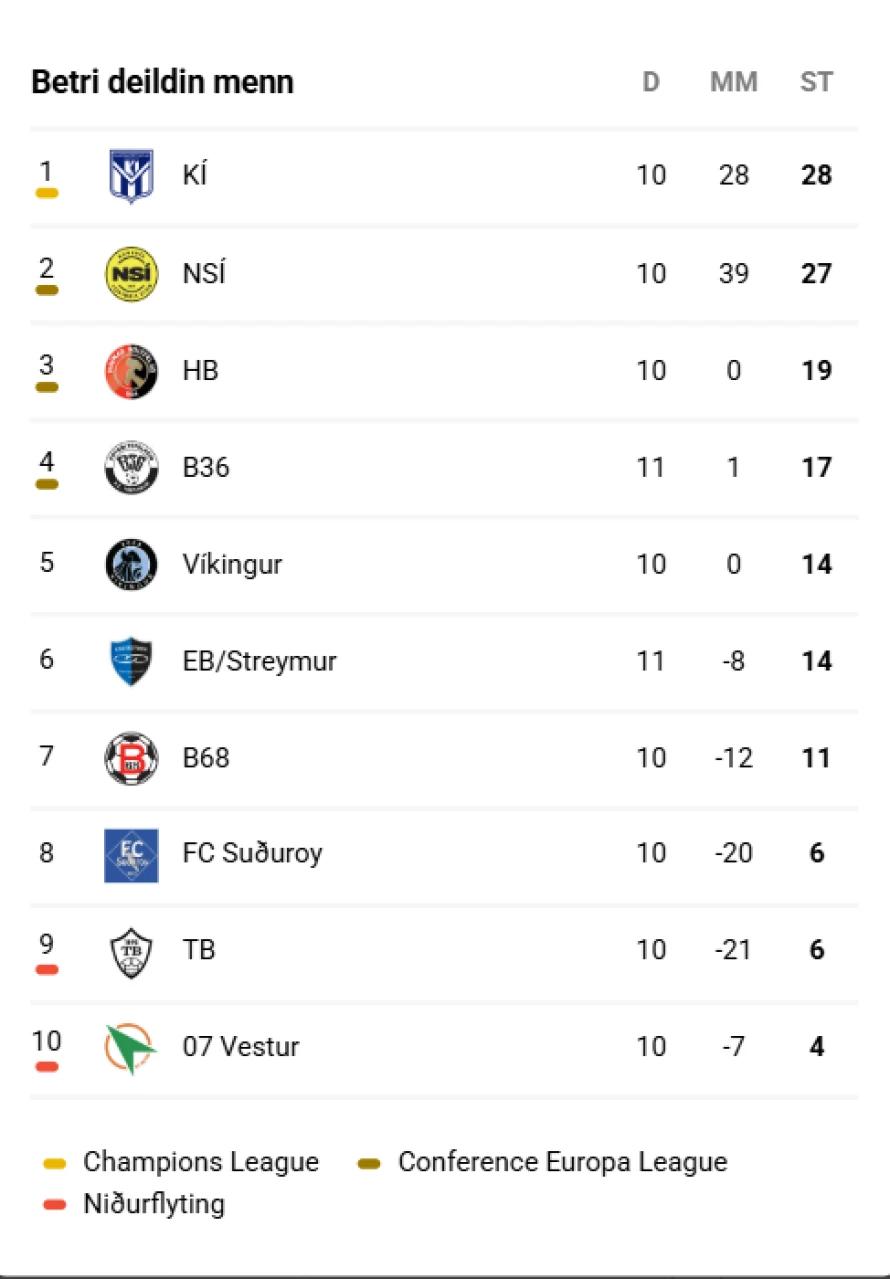
Task: Click the yellow Champions League legend marker
Action: tap(55, 1163)
